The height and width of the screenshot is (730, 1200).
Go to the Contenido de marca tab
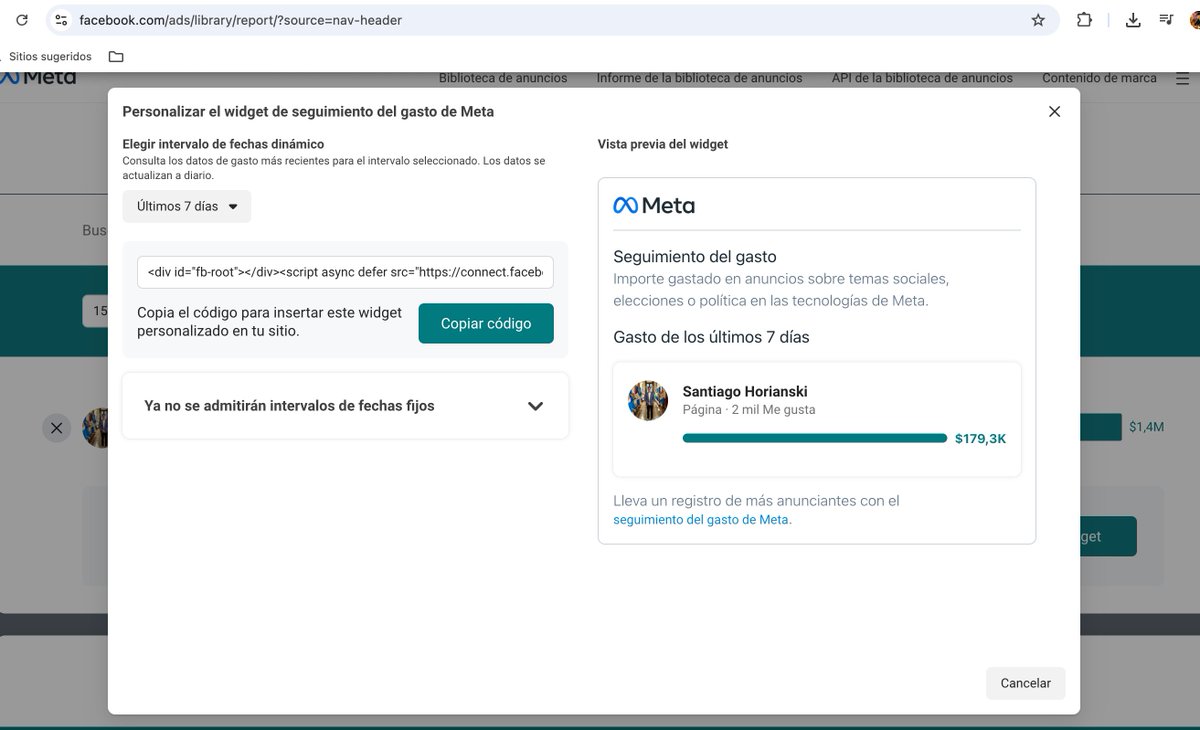pos(1099,78)
